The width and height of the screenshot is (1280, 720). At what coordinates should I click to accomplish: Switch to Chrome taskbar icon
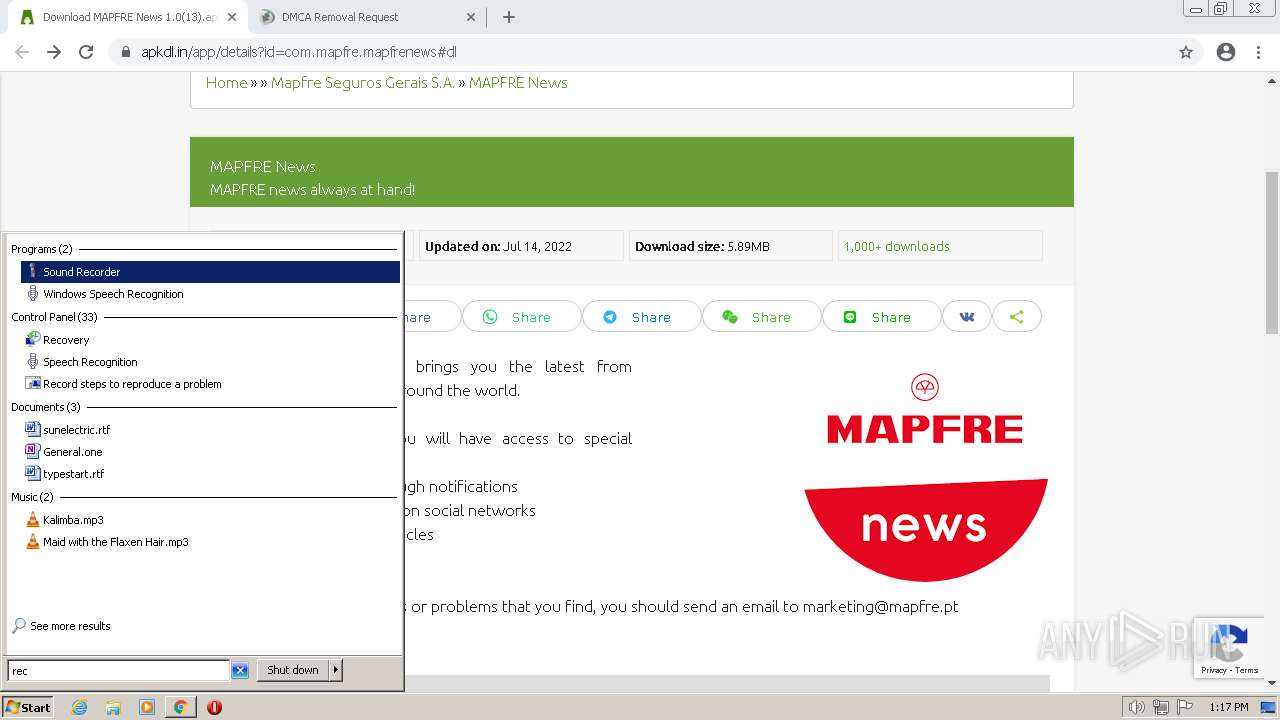[x=180, y=707]
